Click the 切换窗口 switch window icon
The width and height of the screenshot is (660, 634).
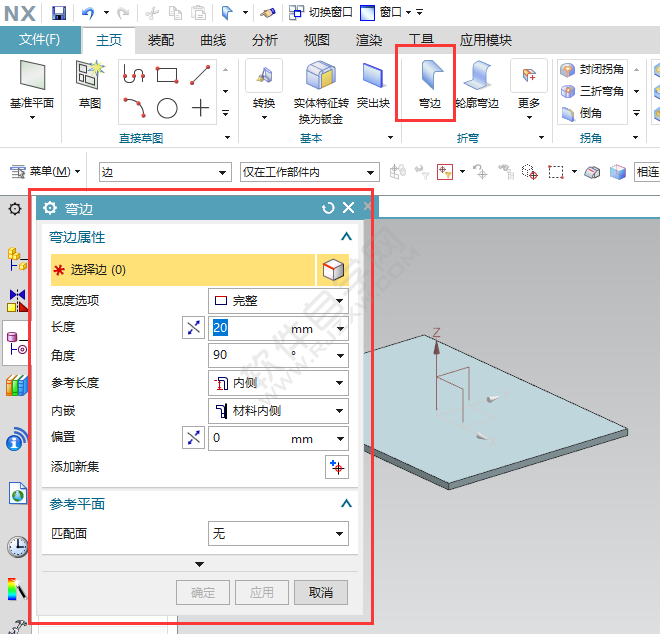coord(296,13)
